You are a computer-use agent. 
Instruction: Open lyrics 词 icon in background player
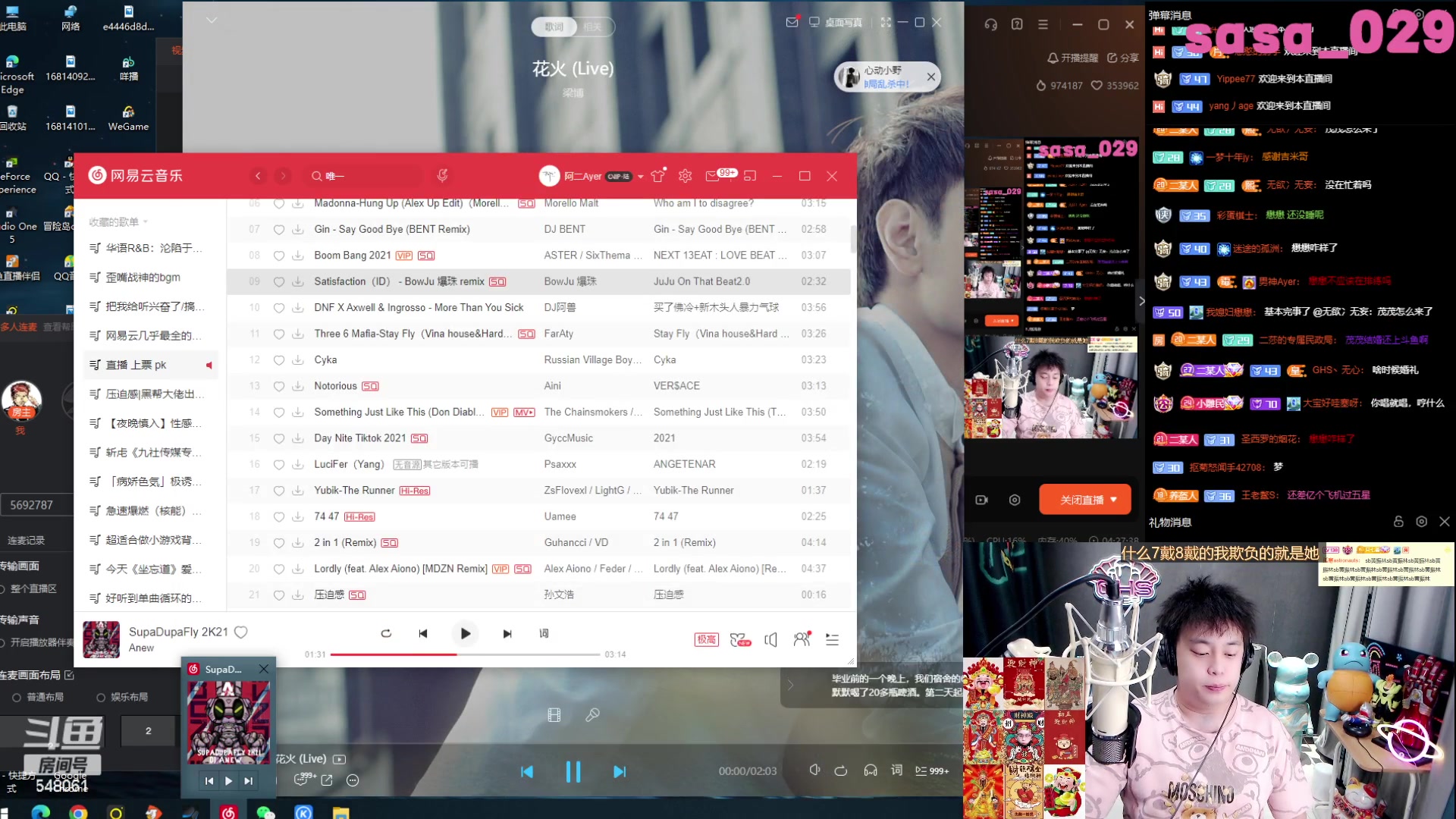coord(896,770)
